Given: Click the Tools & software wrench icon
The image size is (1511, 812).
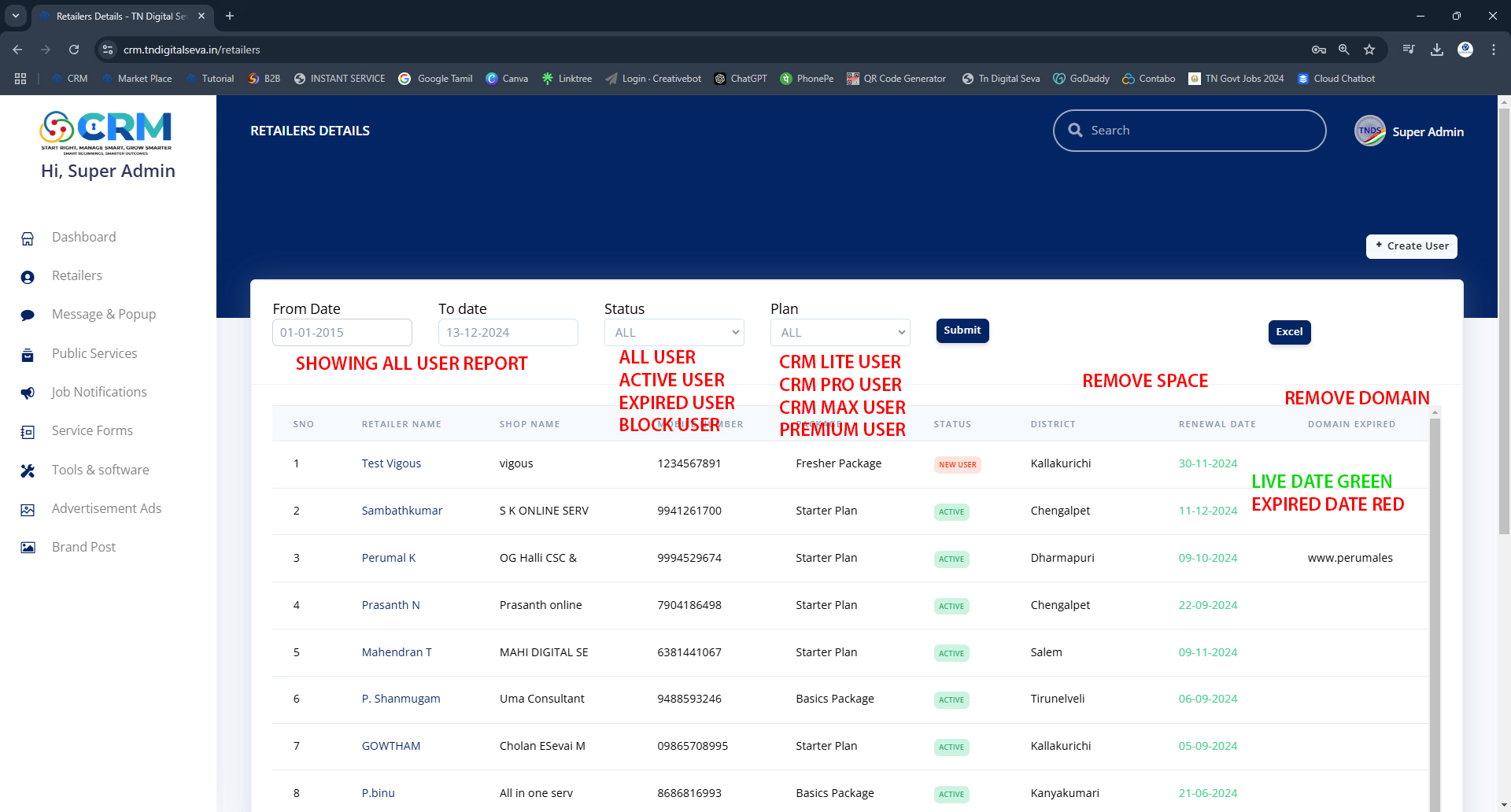Looking at the screenshot, I should 28,471.
